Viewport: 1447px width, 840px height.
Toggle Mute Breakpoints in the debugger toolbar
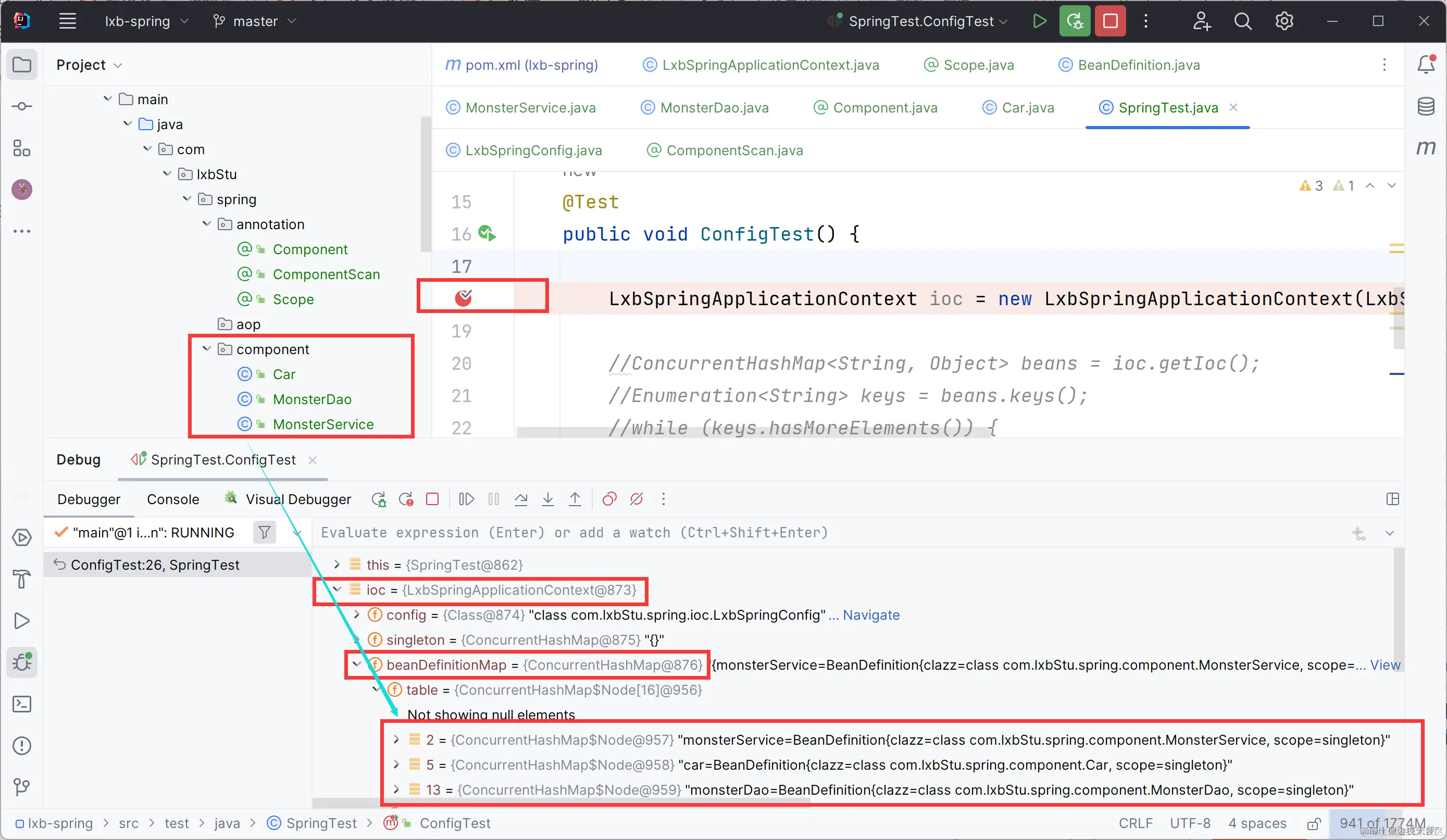tap(636, 499)
